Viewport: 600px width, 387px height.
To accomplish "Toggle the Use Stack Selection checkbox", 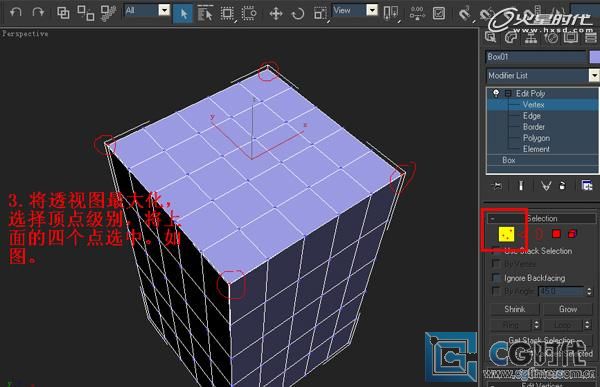I will [x=496, y=251].
